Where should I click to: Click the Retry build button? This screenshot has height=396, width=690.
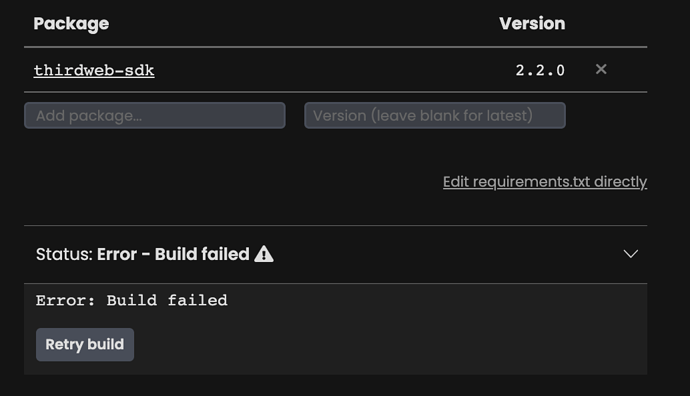coord(85,345)
